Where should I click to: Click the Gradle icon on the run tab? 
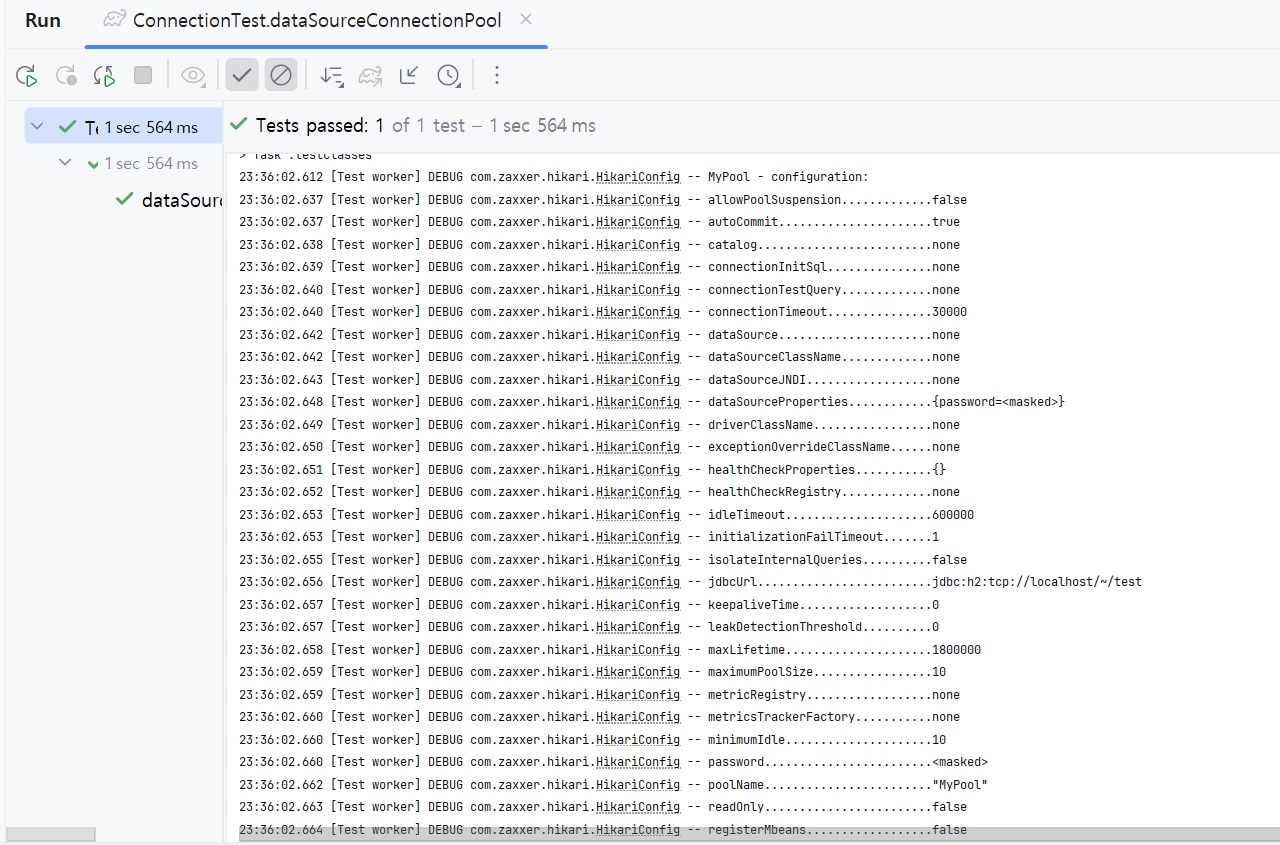click(x=115, y=20)
